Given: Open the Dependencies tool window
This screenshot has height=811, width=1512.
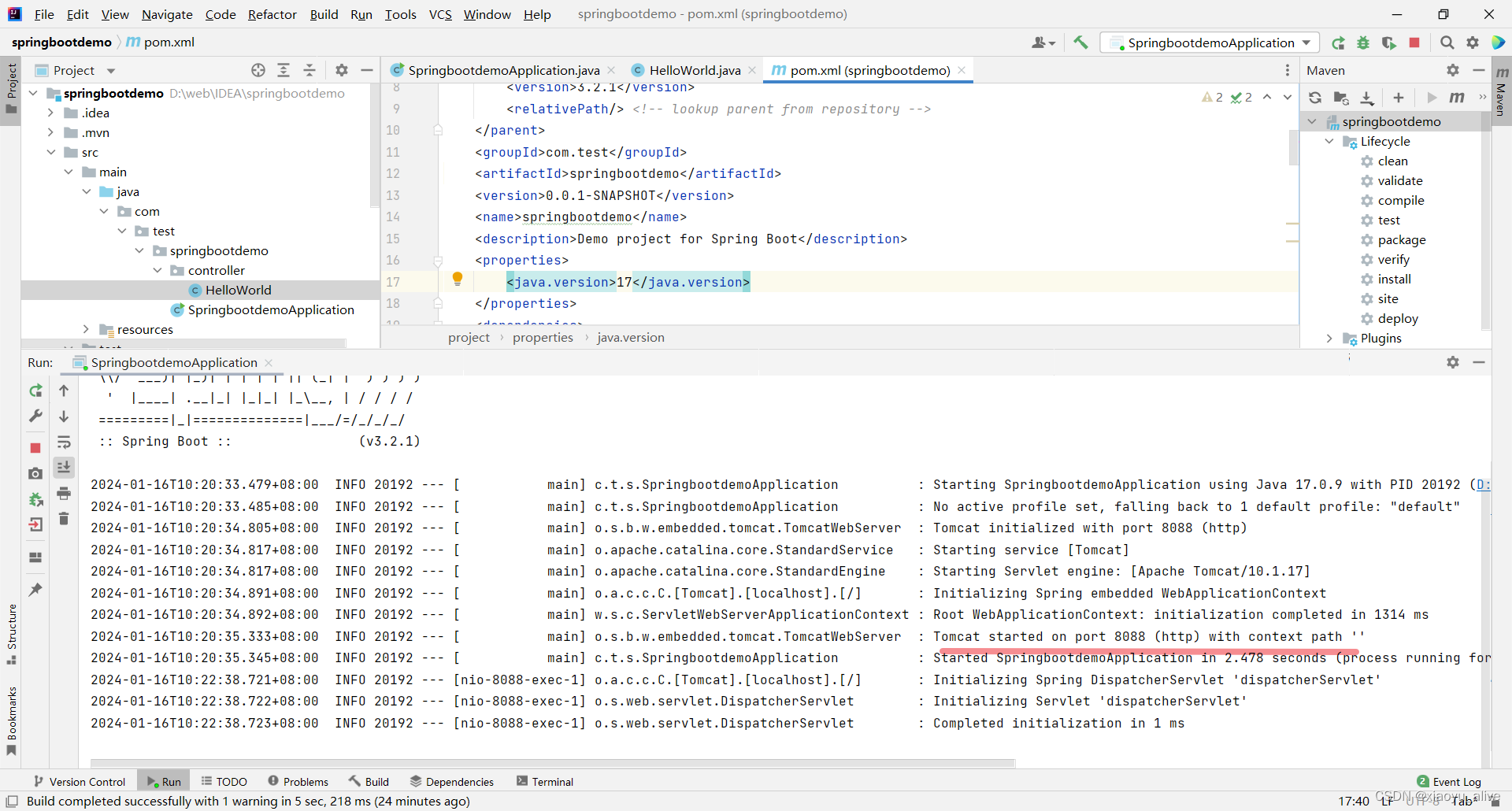Looking at the screenshot, I should 452,781.
